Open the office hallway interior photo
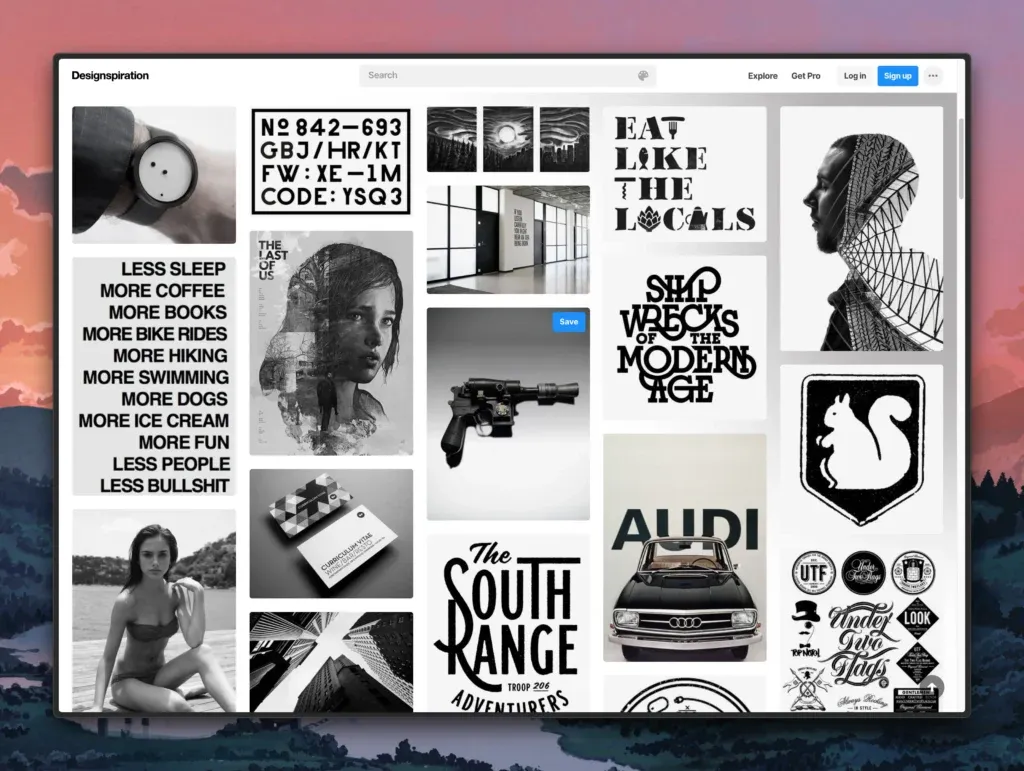This screenshot has height=771, width=1024. (x=508, y=240)
